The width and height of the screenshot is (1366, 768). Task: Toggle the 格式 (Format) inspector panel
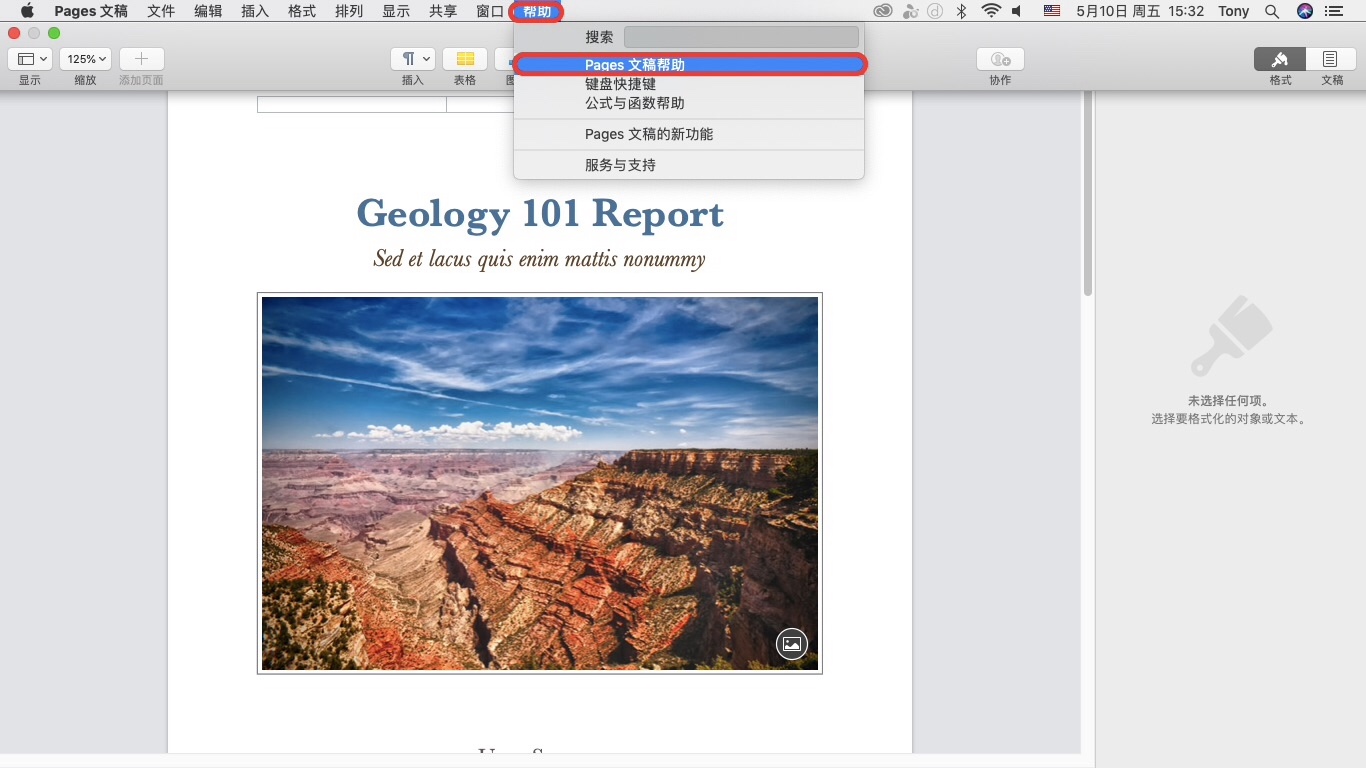pyautogui.click(x=1279, y=59)
